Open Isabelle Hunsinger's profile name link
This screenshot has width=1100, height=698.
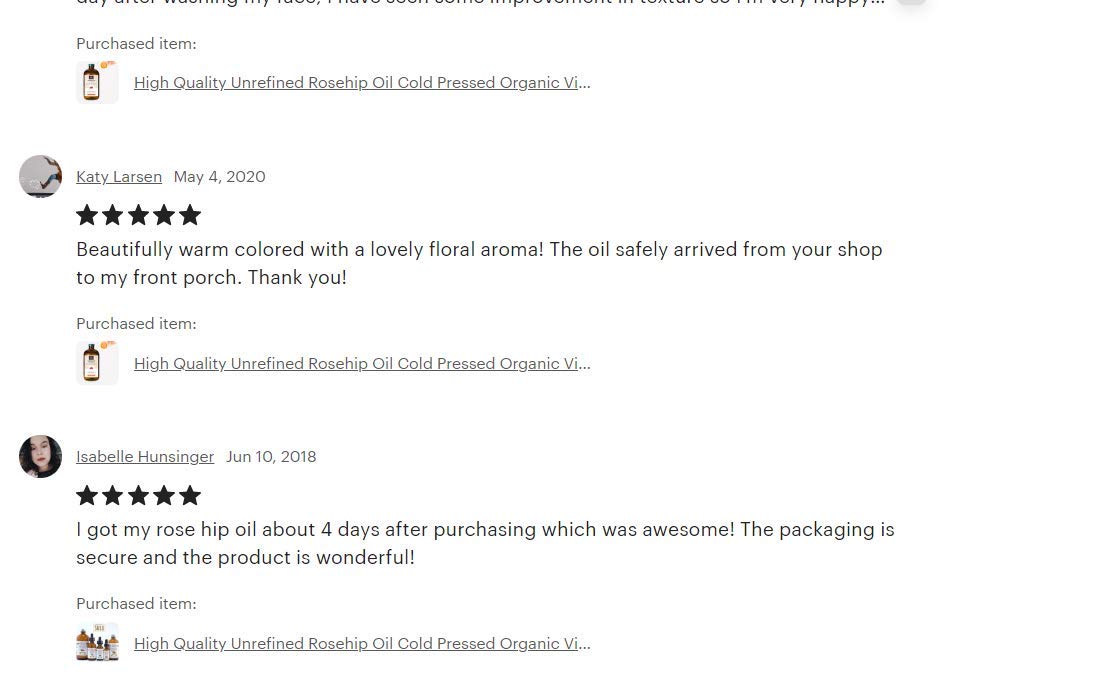coord(145,457)
